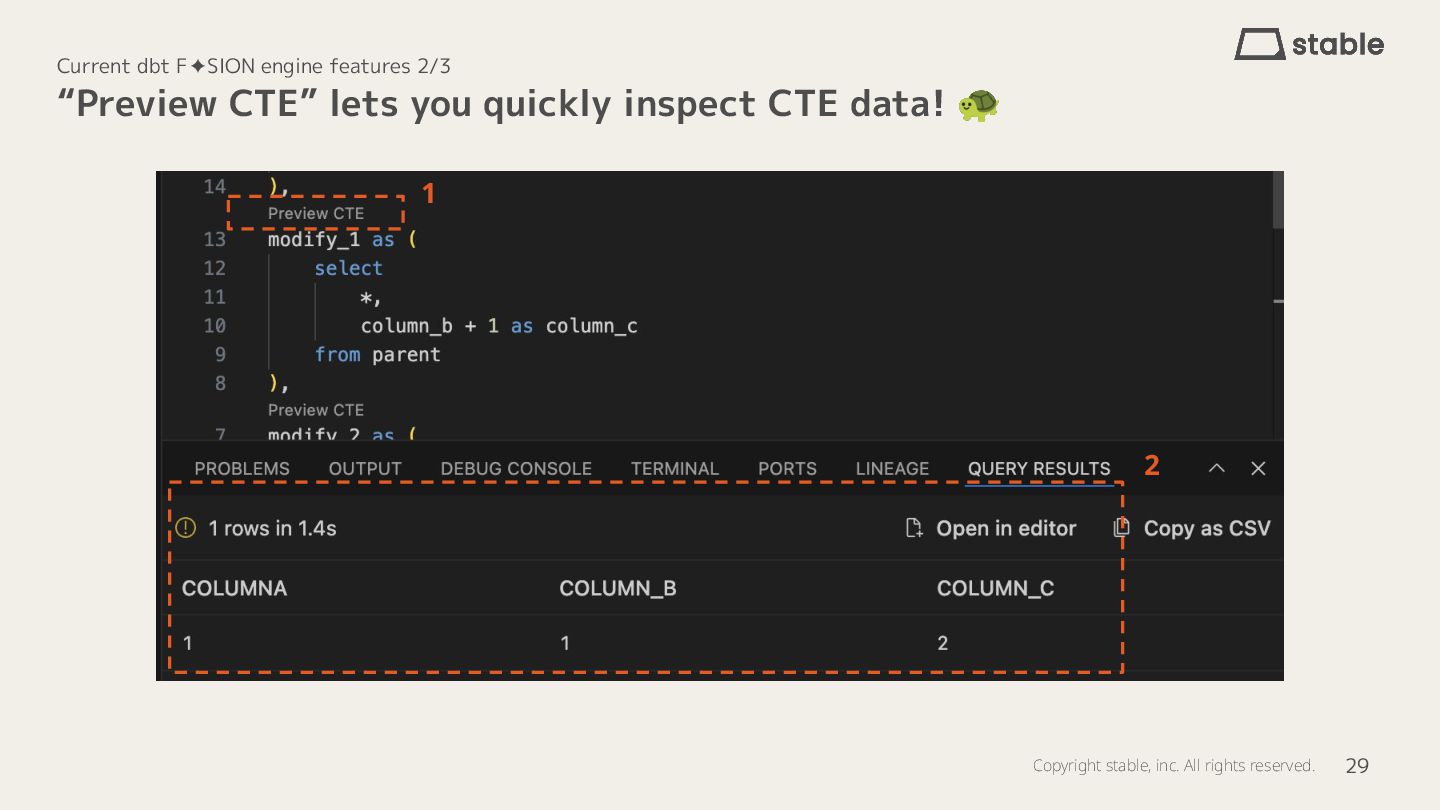1440x810 pixels.
Task: Click the turtle emoji in title
Action: click(978, 104)
